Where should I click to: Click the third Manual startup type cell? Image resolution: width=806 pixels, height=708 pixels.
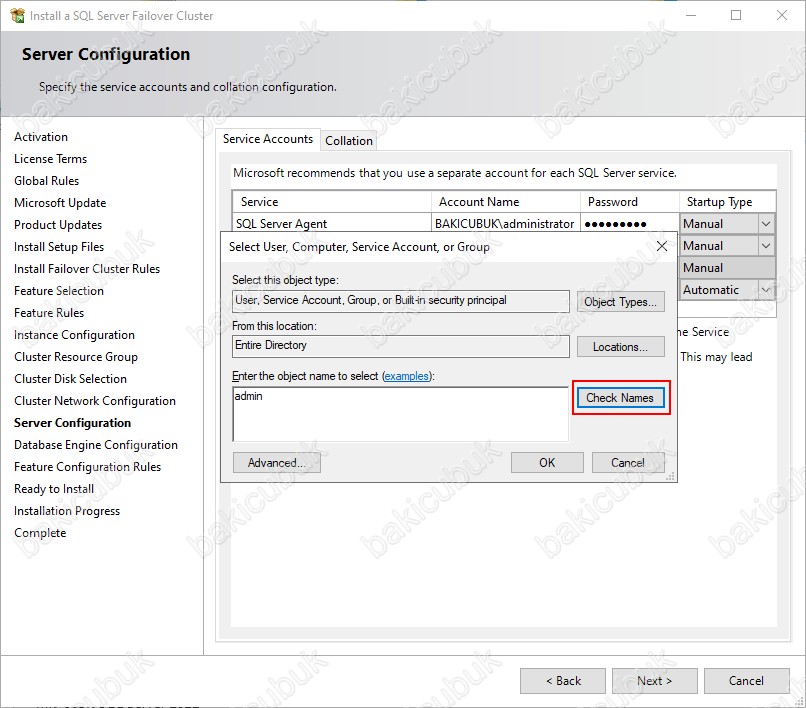[727, 268]
